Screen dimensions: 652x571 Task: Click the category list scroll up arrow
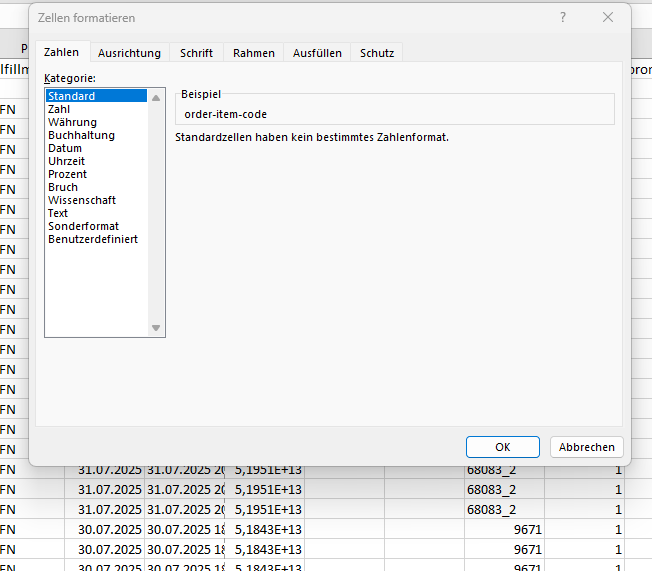tap(156, 98)
